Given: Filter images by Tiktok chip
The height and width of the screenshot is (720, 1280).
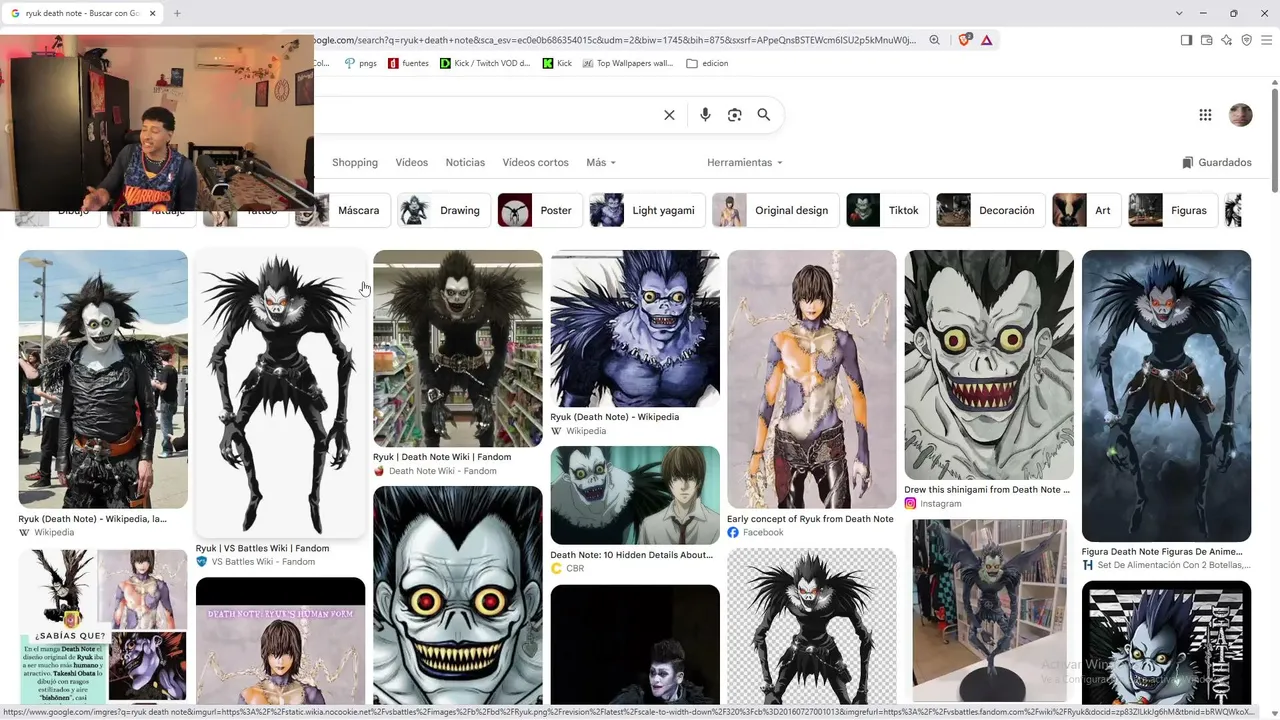Looking at the screenshot, I should pos(888,210).
